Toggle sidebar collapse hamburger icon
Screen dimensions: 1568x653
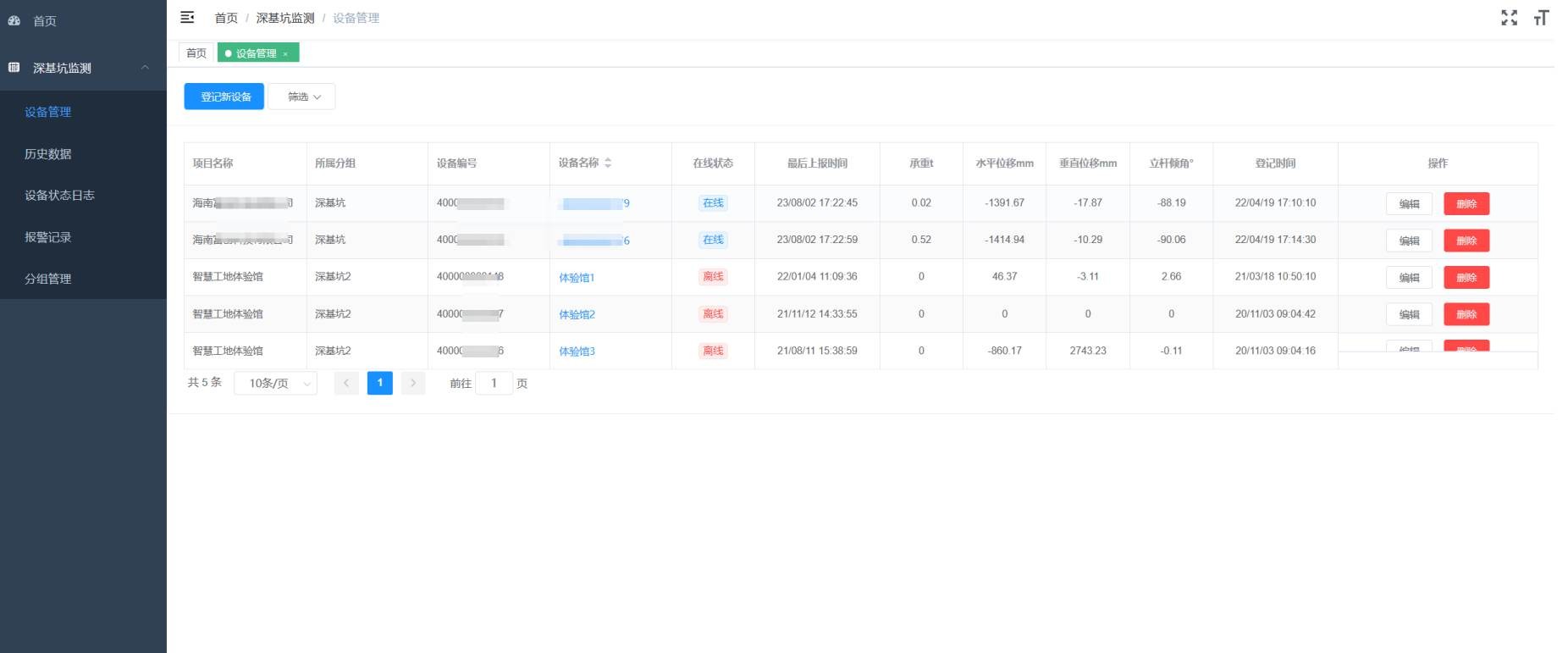coord(187,18)
